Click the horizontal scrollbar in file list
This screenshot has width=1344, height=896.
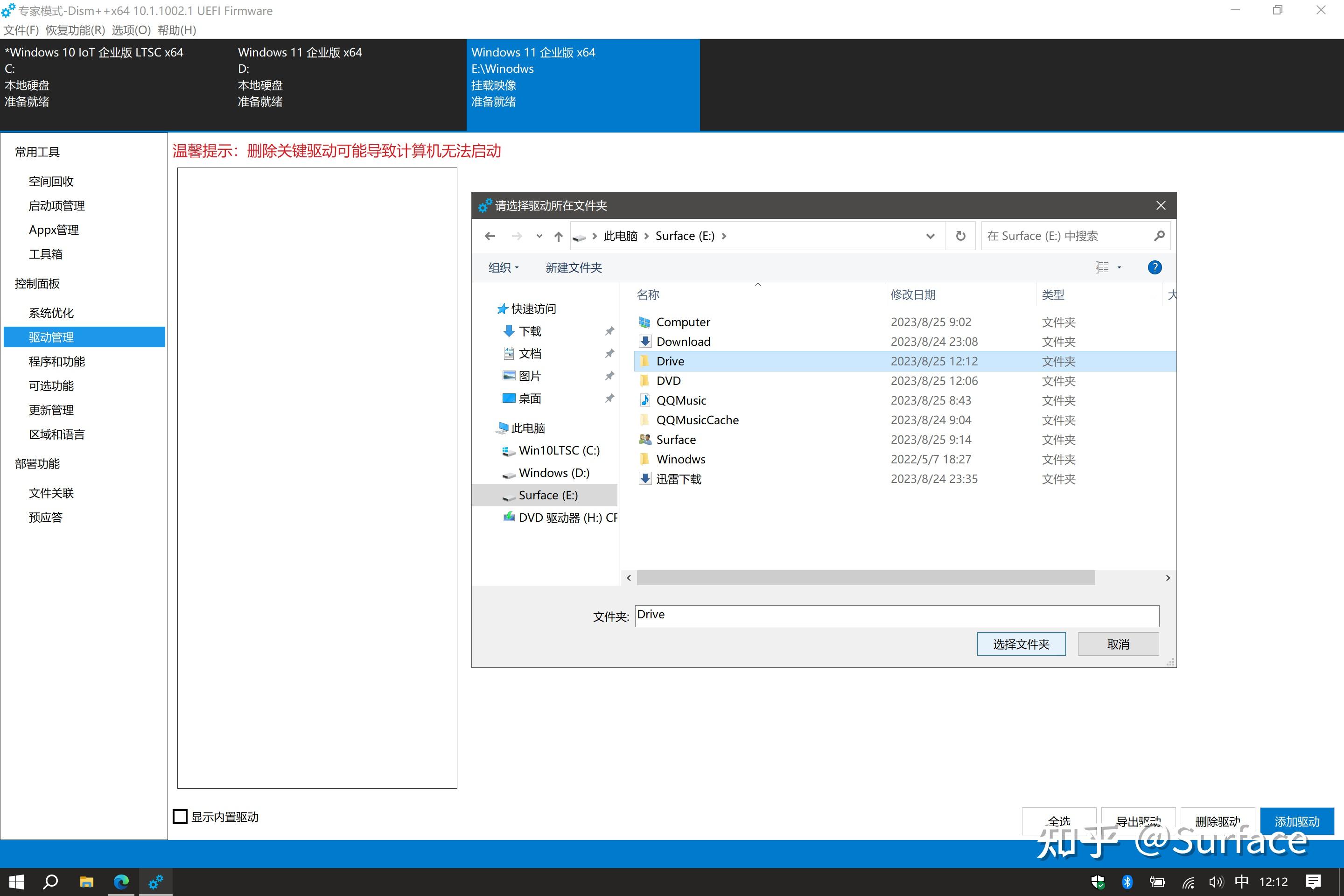865,578
